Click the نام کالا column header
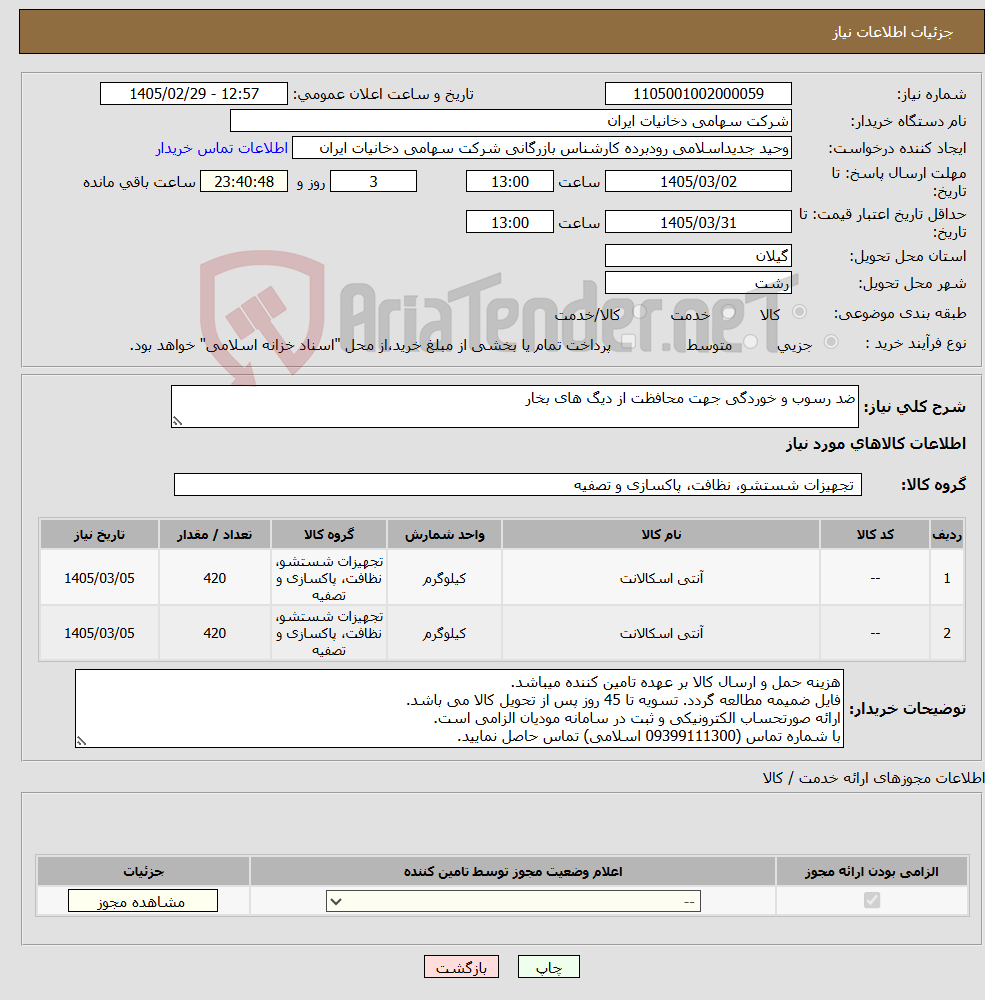Image resolution: width=985 pixels, height=1000 pixels. pyautogui.click(x=661, y=534)
